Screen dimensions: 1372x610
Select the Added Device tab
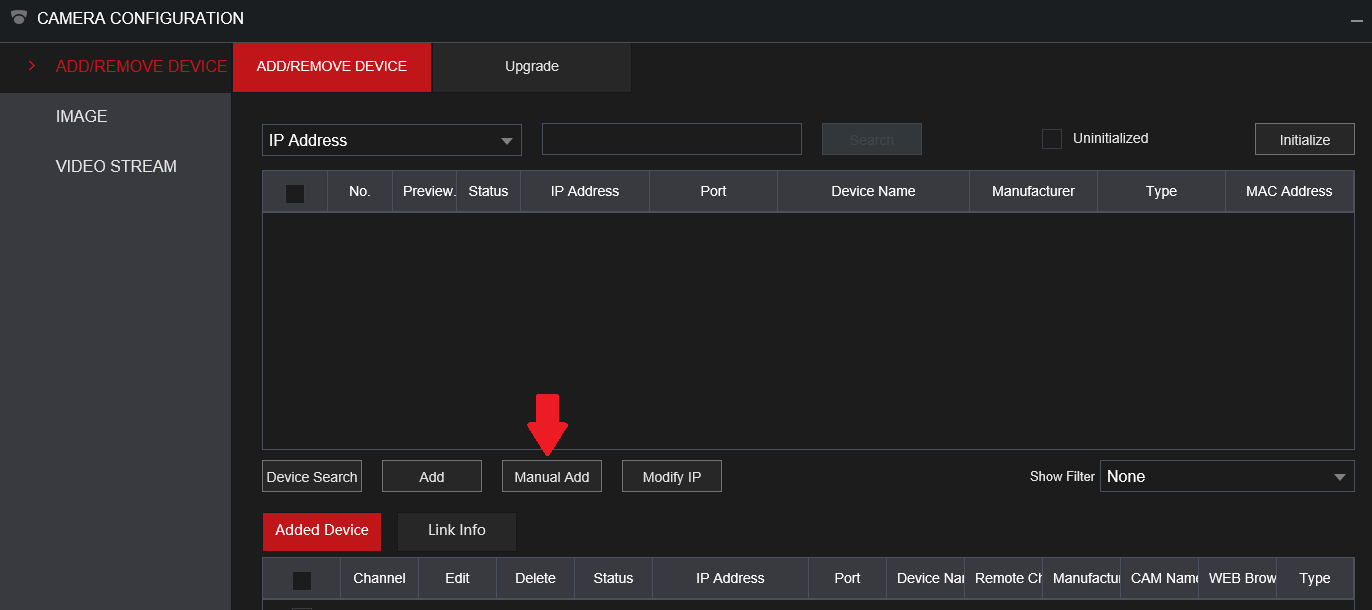(322, 531)
